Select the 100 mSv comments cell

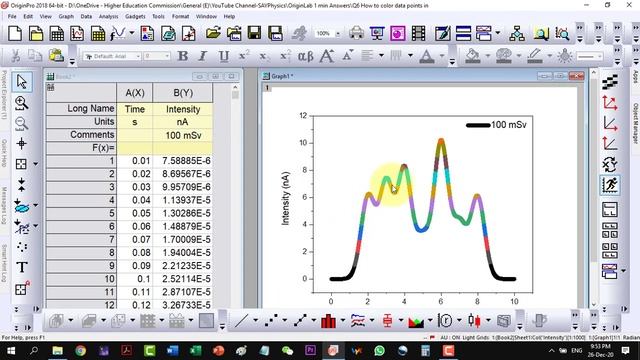click(183, 135)
